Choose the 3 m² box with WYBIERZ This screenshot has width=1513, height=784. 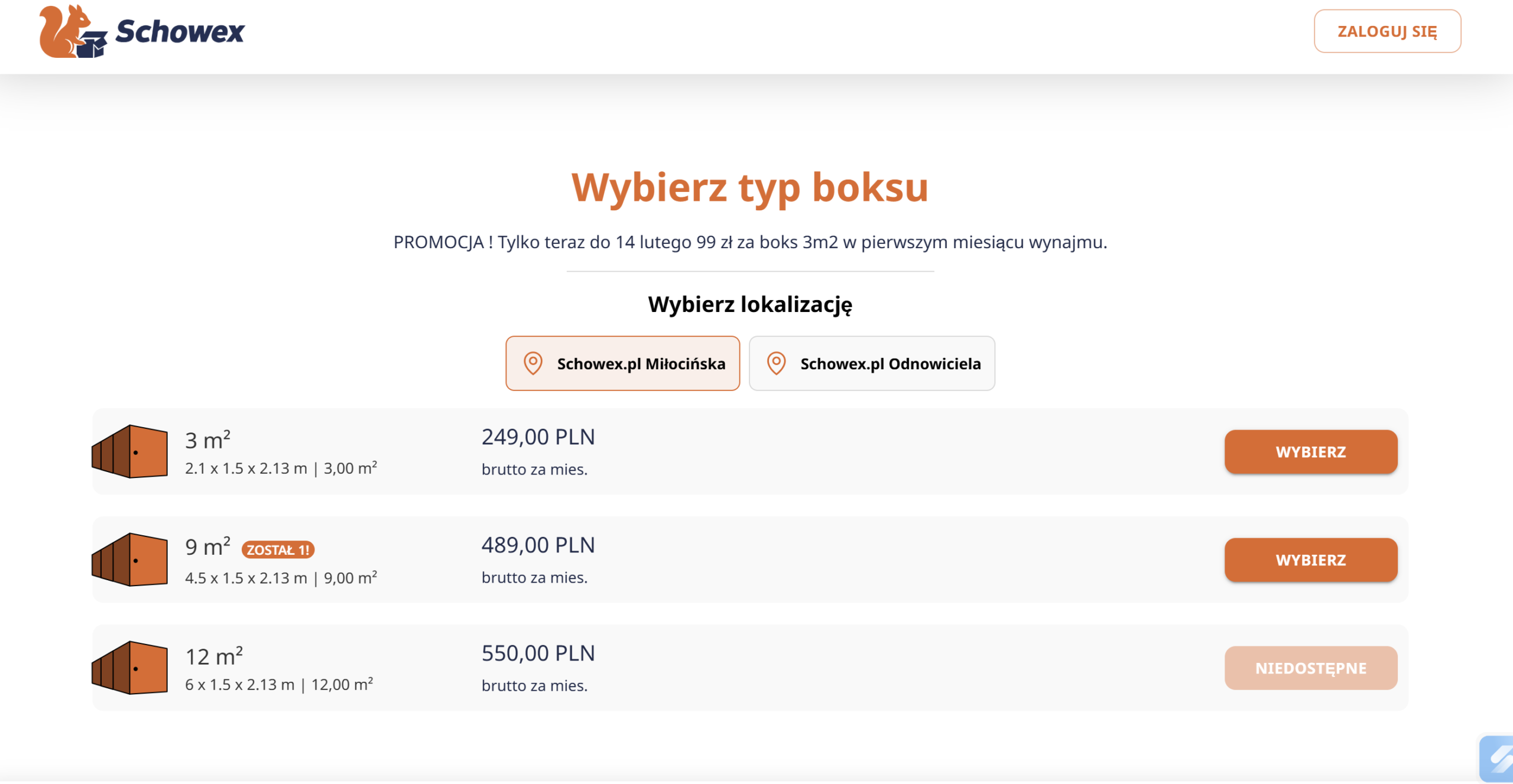(x=1310, y=452)
